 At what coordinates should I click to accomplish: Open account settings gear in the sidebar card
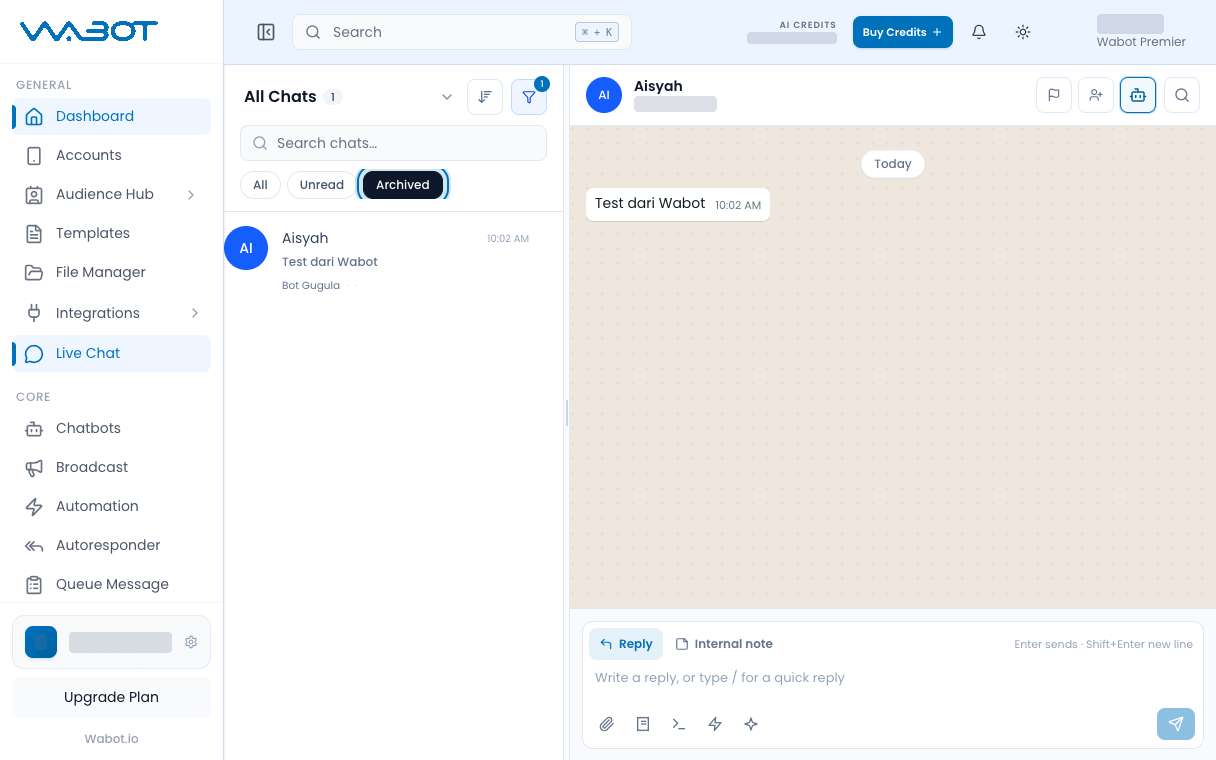191,642
